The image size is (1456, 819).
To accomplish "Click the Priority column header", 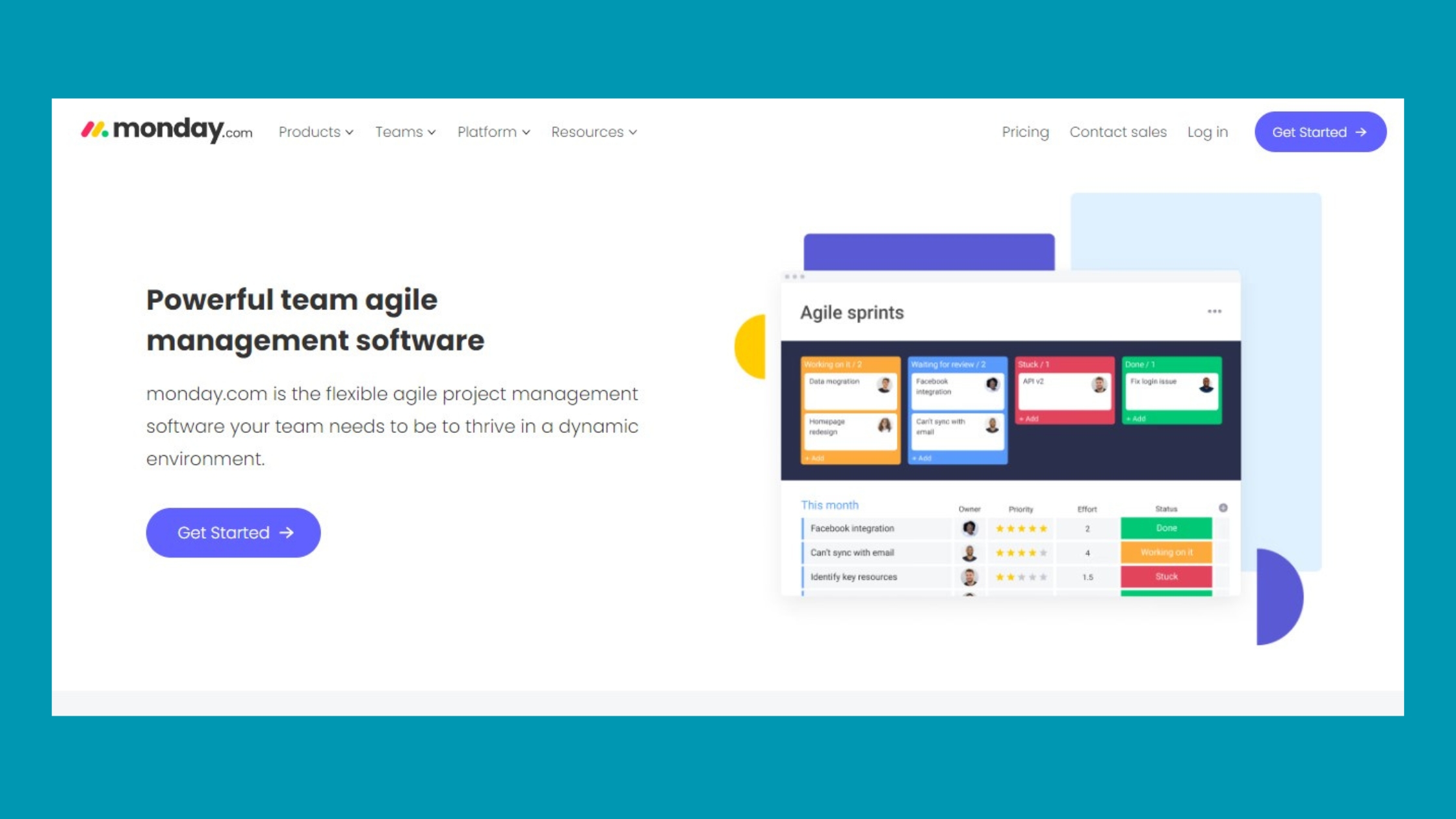I will [1020, 509].
